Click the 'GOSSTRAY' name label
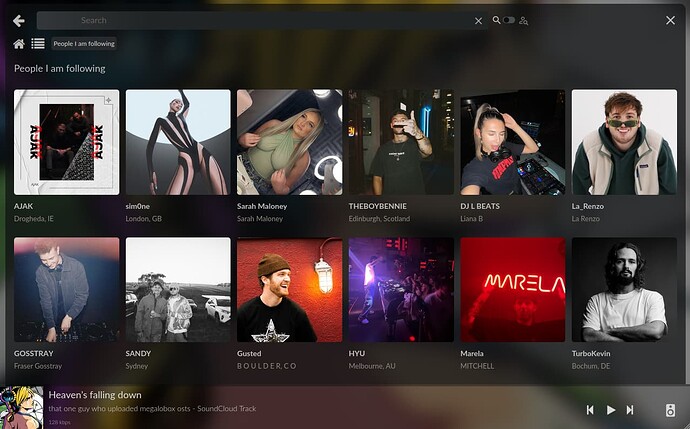 click(33, 353)
